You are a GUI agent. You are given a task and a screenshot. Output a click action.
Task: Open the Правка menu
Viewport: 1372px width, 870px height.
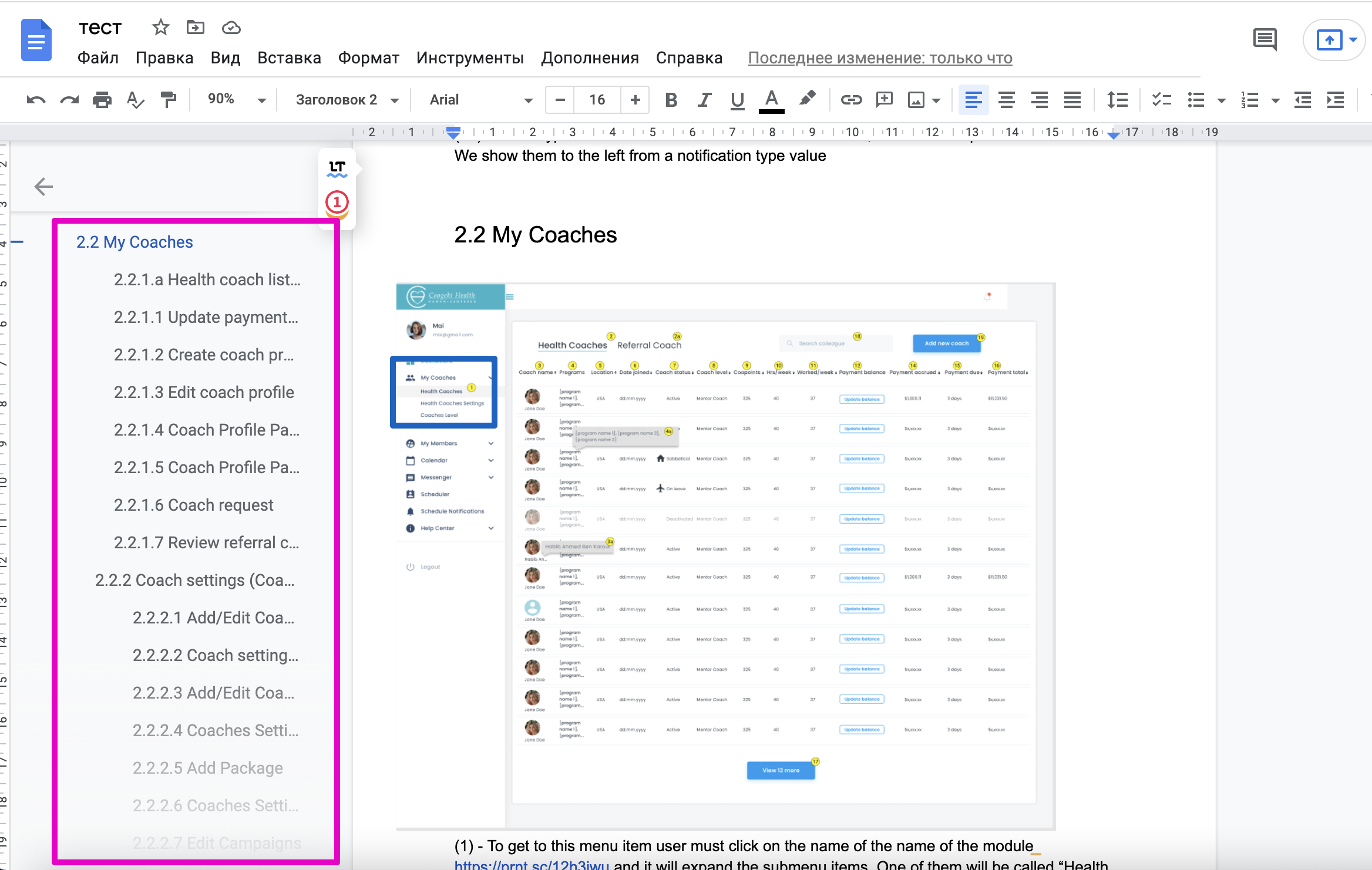pyautogui.click(x=164, y=58)
